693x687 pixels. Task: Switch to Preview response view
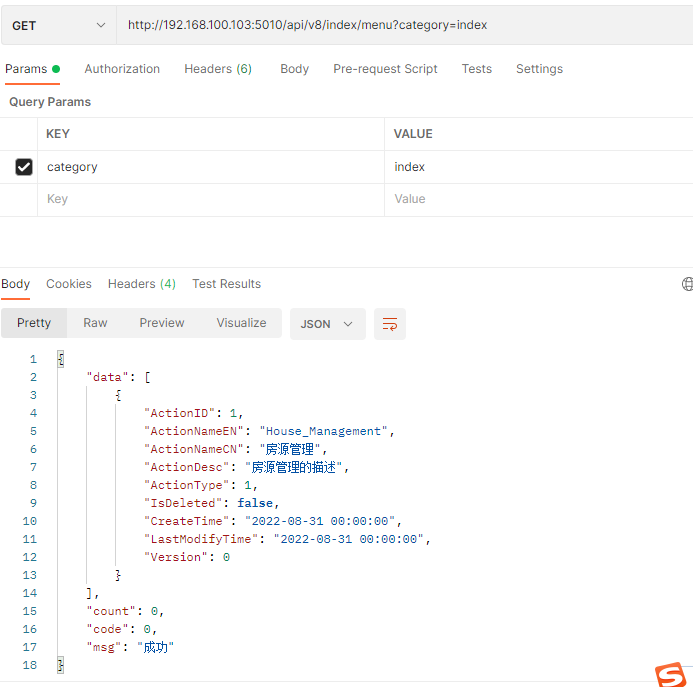tap(162, 323)
